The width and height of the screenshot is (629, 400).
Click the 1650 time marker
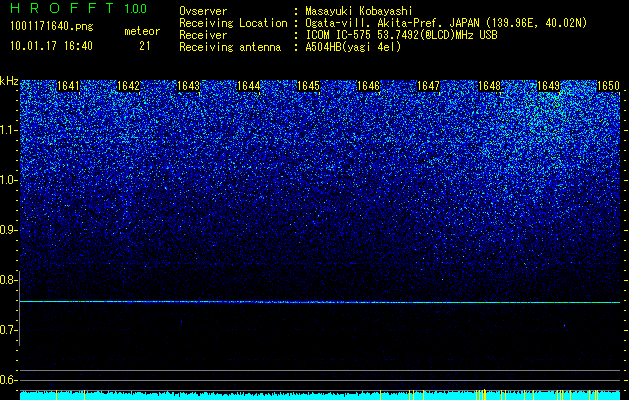[609, 86]
